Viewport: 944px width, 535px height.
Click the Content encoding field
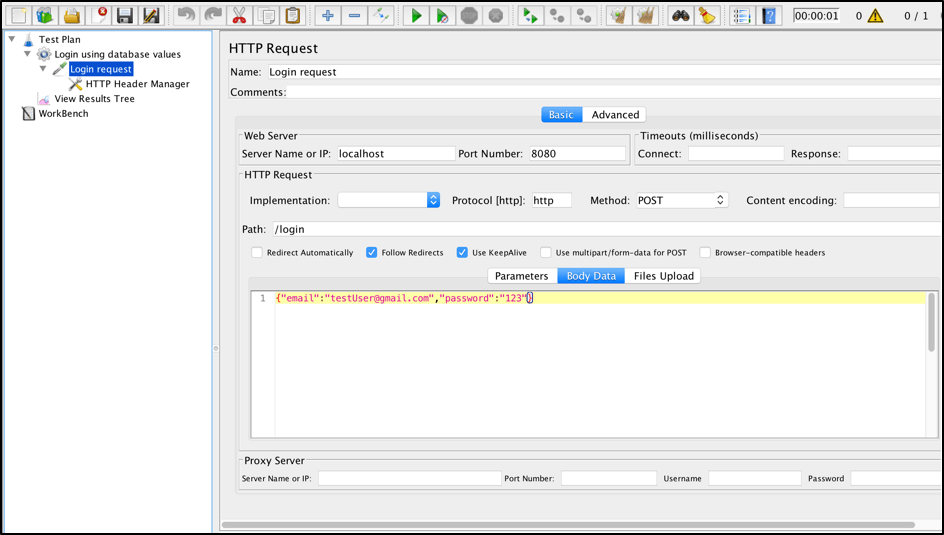(891, 200)
